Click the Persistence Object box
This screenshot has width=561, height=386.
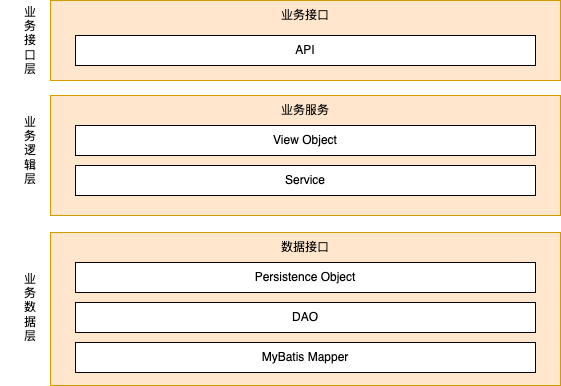tap(305, 277)
